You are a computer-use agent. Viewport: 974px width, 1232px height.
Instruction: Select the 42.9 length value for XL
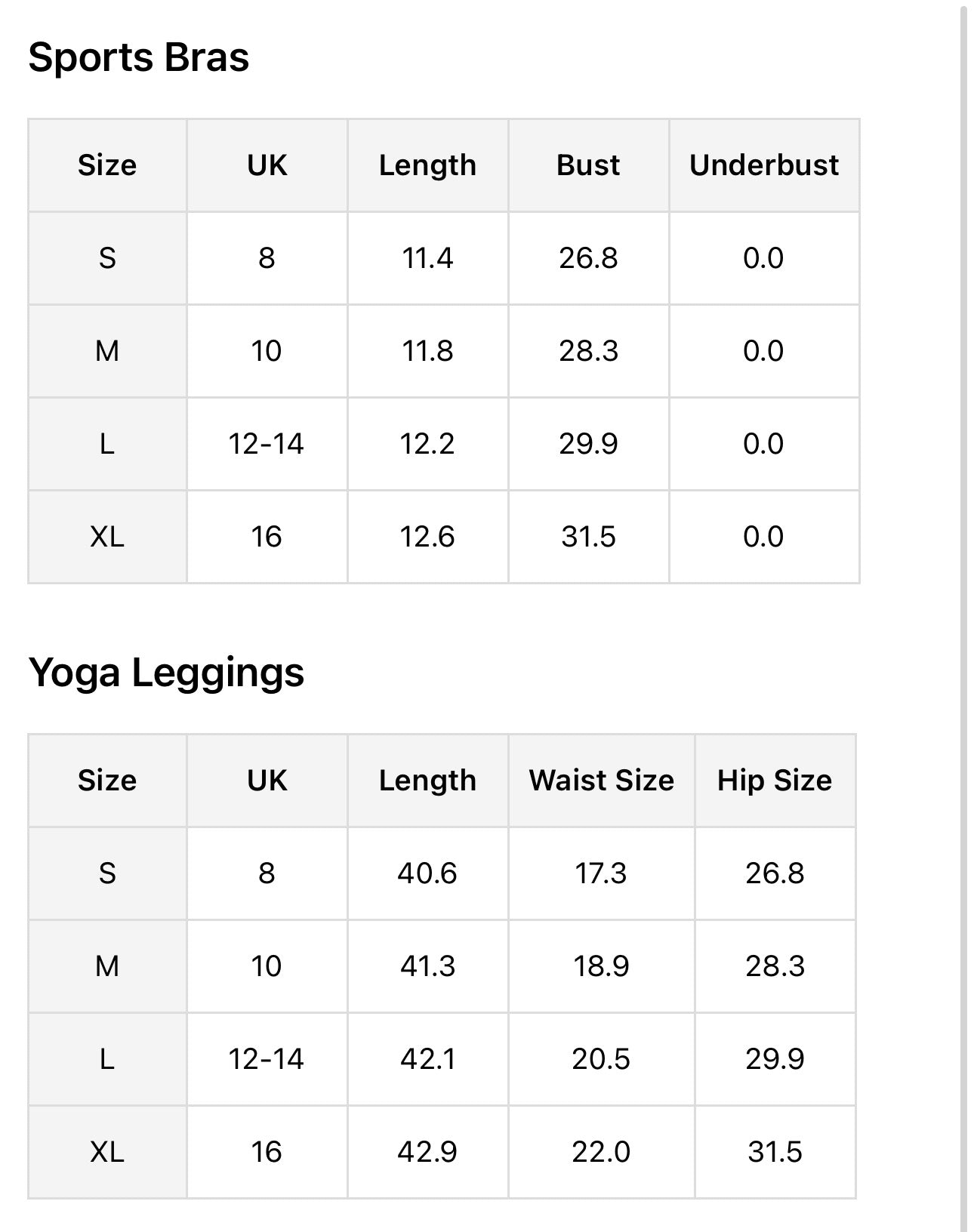427,1152
